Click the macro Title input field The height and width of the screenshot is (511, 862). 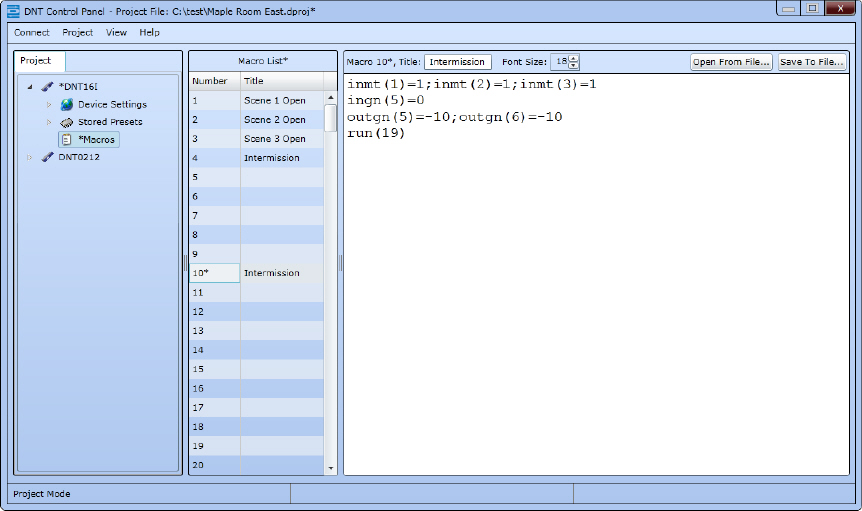pyautogui.click(x=457, y=62)
